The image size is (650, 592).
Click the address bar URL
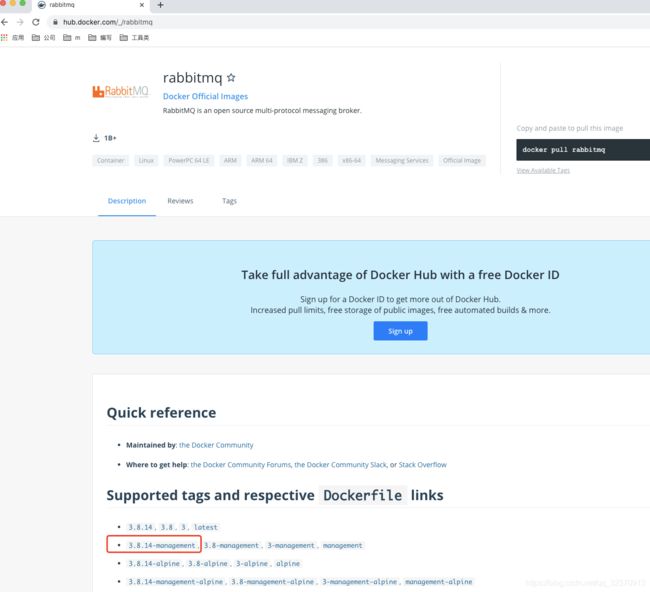pos(108,22)
